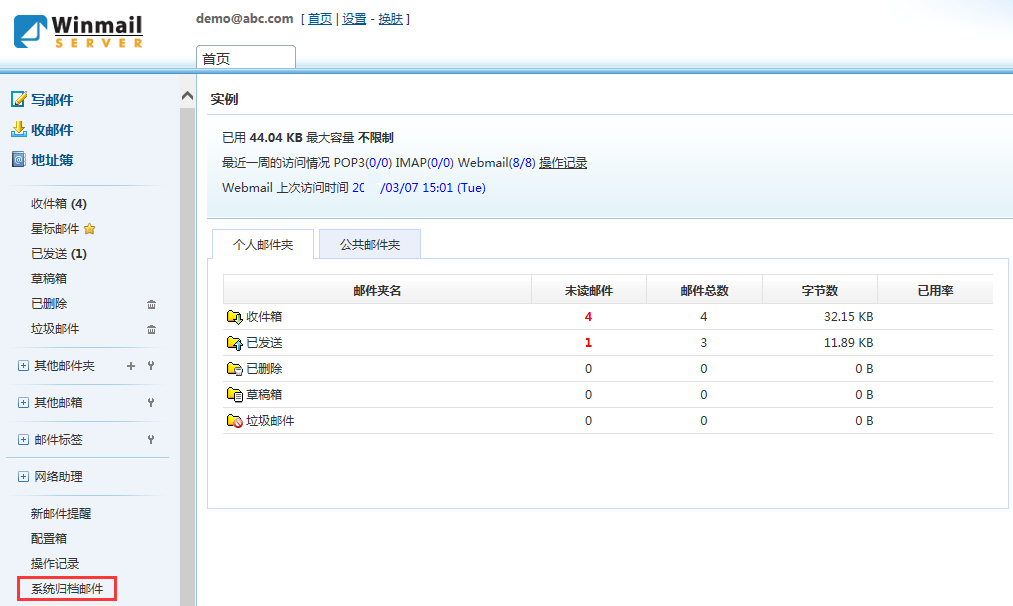Screen dimensions: 1013x606
Task: Click the 操作记录 link in usage summary
Action: click(563, 163)
